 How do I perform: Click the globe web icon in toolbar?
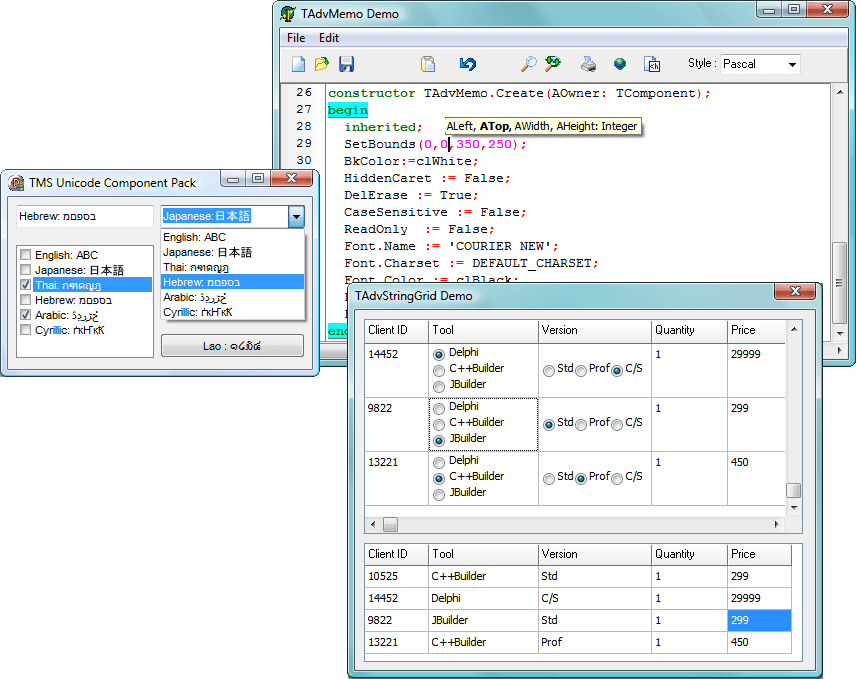[x=620, y=64]
